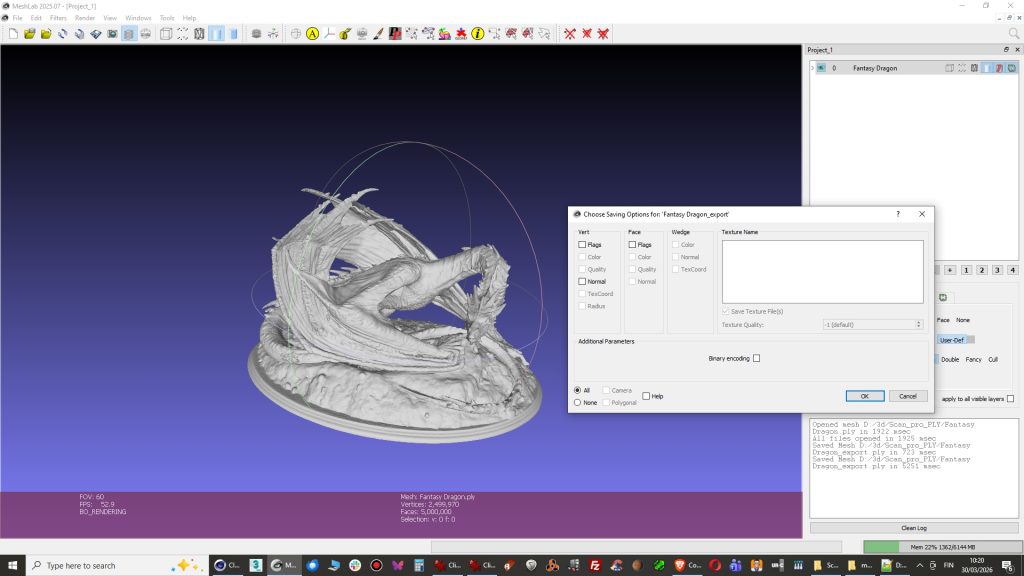Screen dimensions: 1024x576
Task: Enable Vert Flags checkbox
Action: pos(582,244)
